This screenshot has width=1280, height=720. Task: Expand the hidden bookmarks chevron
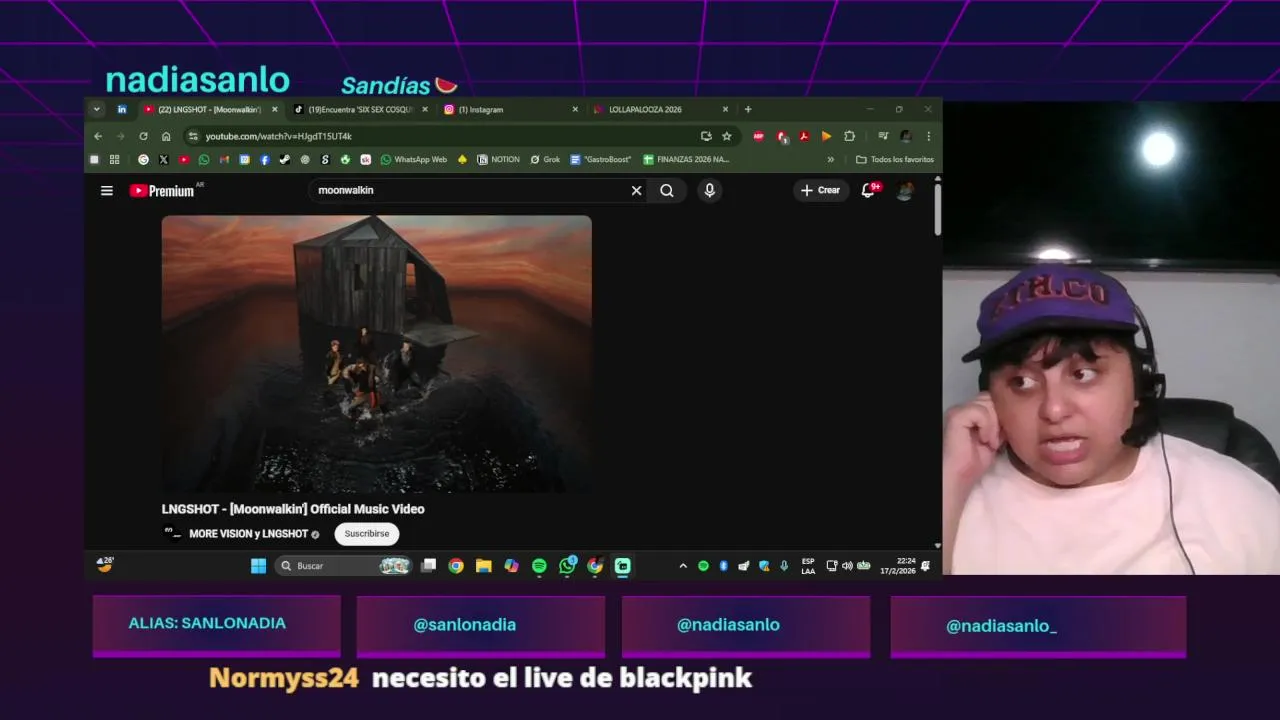pyautogui.click(x=830, y=159)
